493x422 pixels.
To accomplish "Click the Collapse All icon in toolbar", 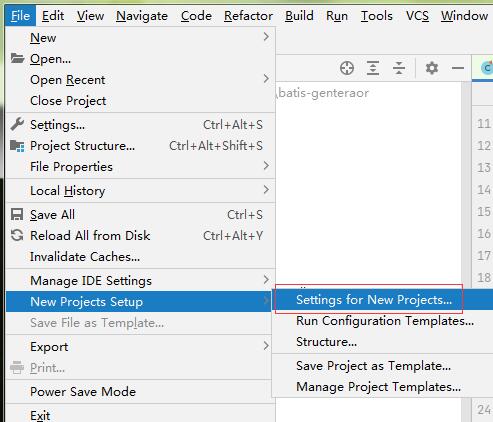I will point(399,68).
